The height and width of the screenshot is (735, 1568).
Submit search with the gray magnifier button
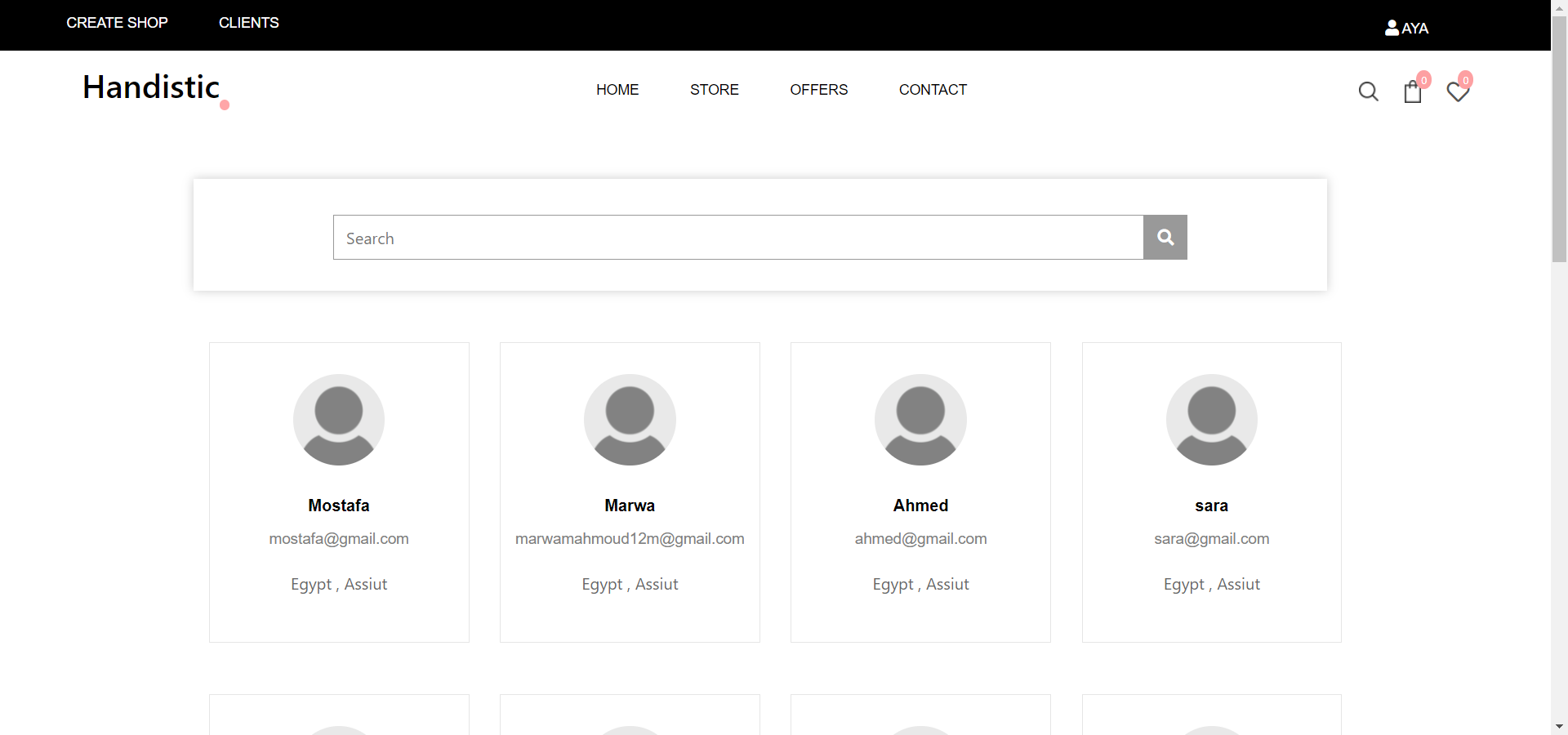[1165, 237]
